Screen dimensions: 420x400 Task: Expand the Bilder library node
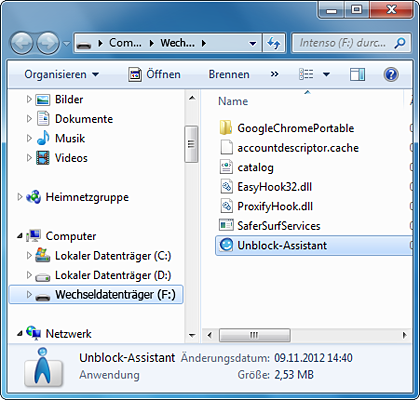coord(29,99)
